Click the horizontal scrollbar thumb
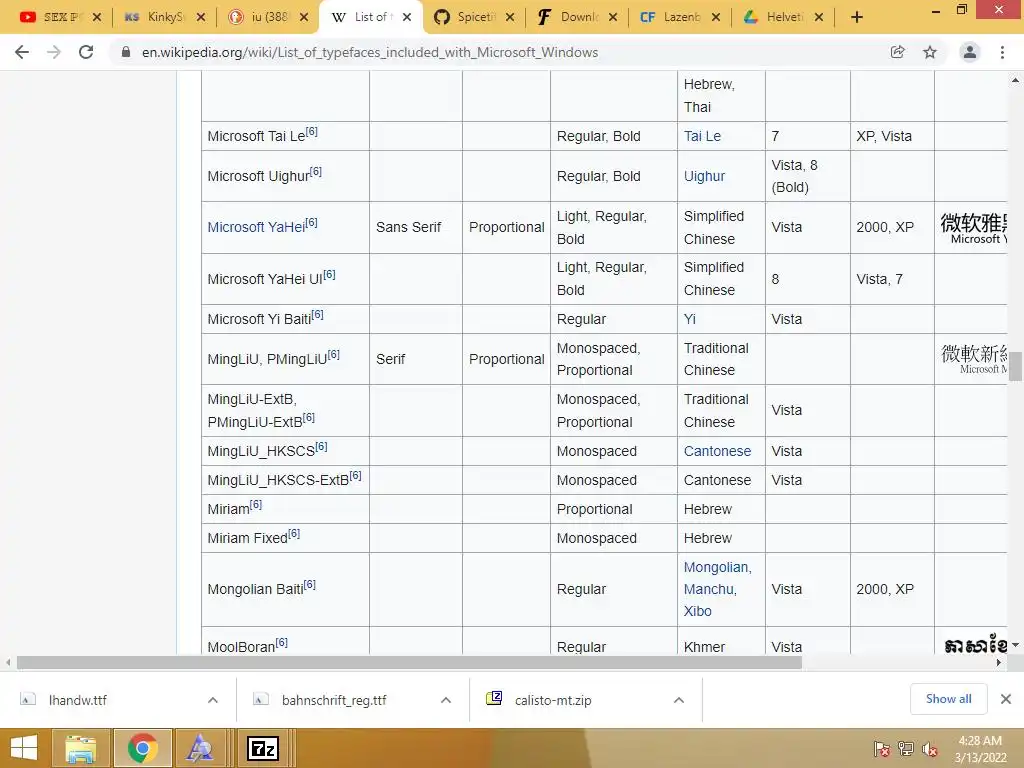The width and height of the screenshot is (1024, 768). tap(409, 663)
